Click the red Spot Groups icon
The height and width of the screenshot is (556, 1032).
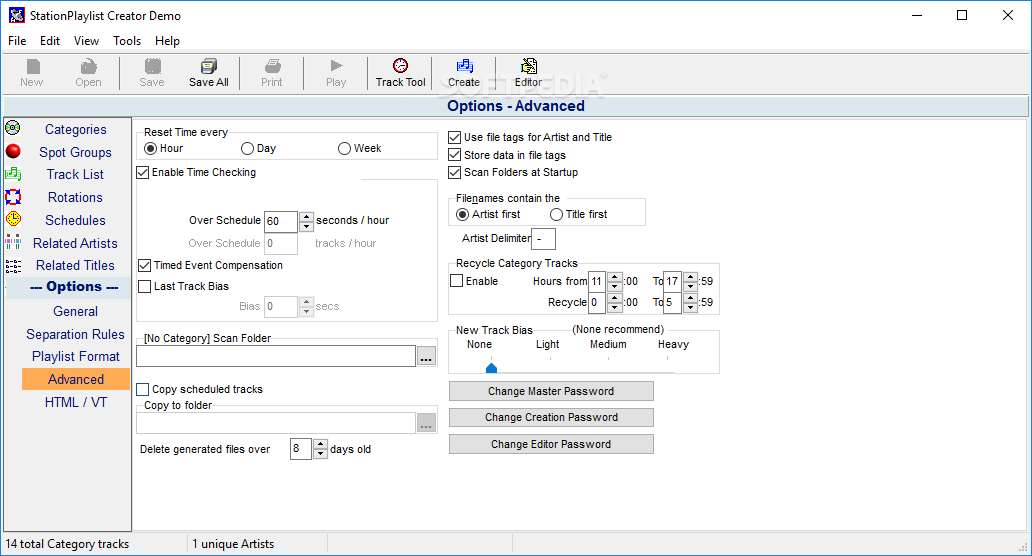[x=13, y=151]
